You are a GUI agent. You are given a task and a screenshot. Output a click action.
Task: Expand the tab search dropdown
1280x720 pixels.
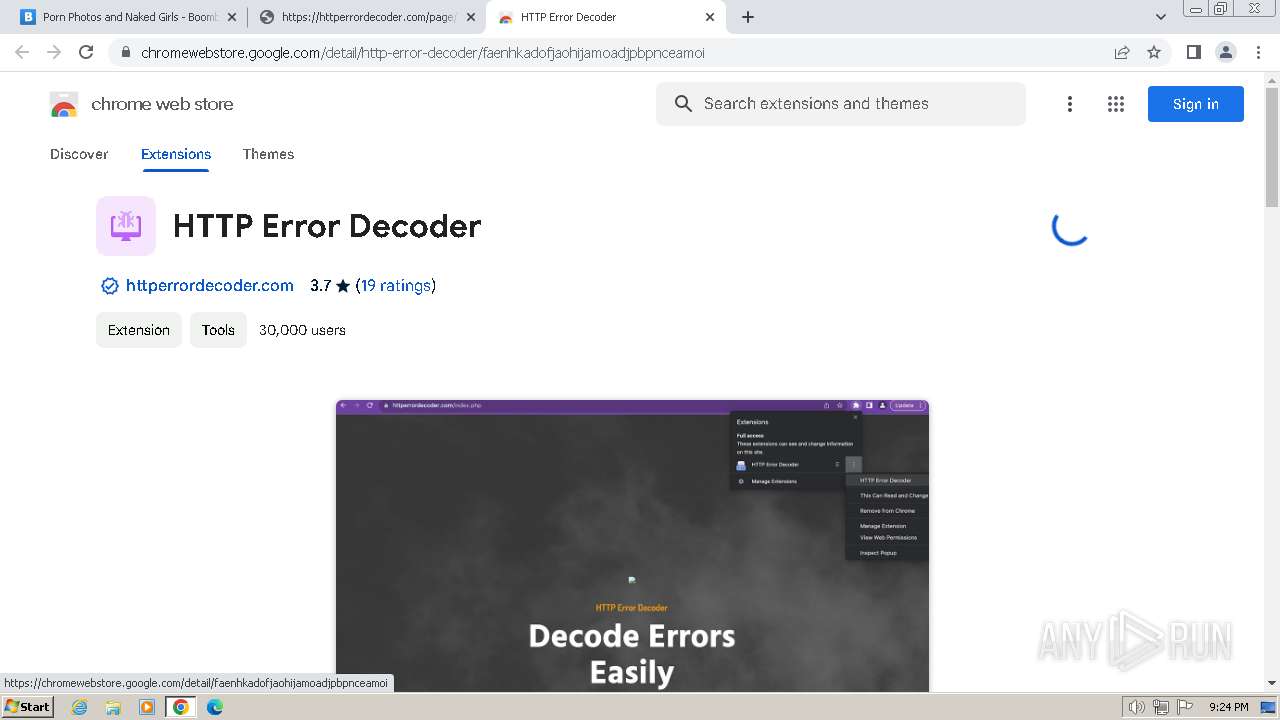1160,17
